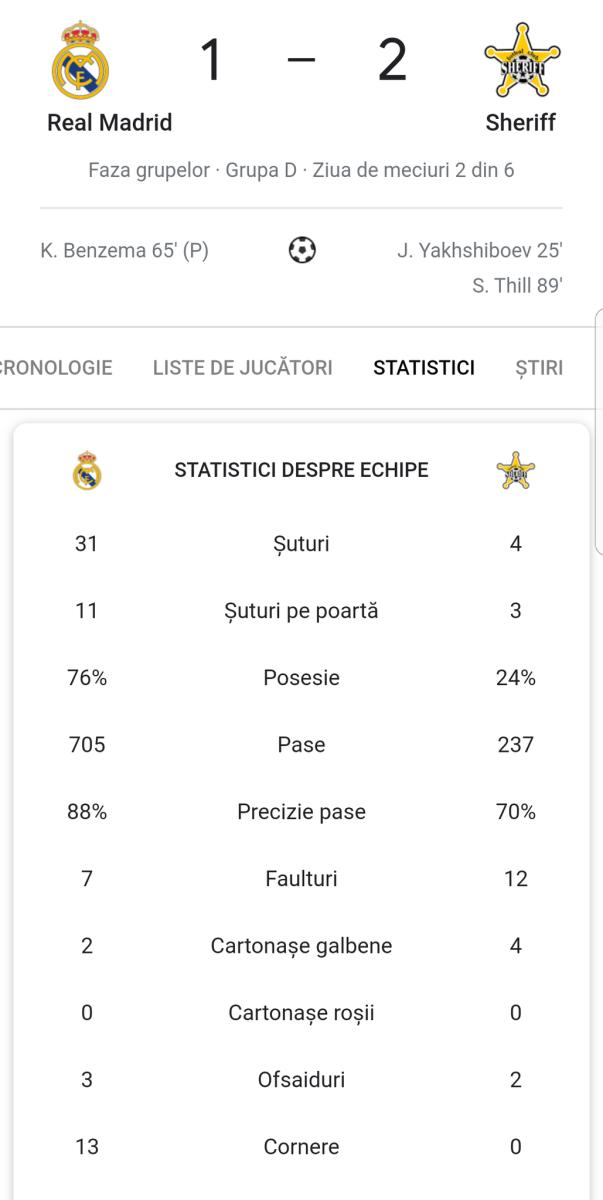Image resolution: width=603 pixels, height=1200 pixels.
Task: Go to the ȘTIRI tab
Action: (x=539, y=368)
